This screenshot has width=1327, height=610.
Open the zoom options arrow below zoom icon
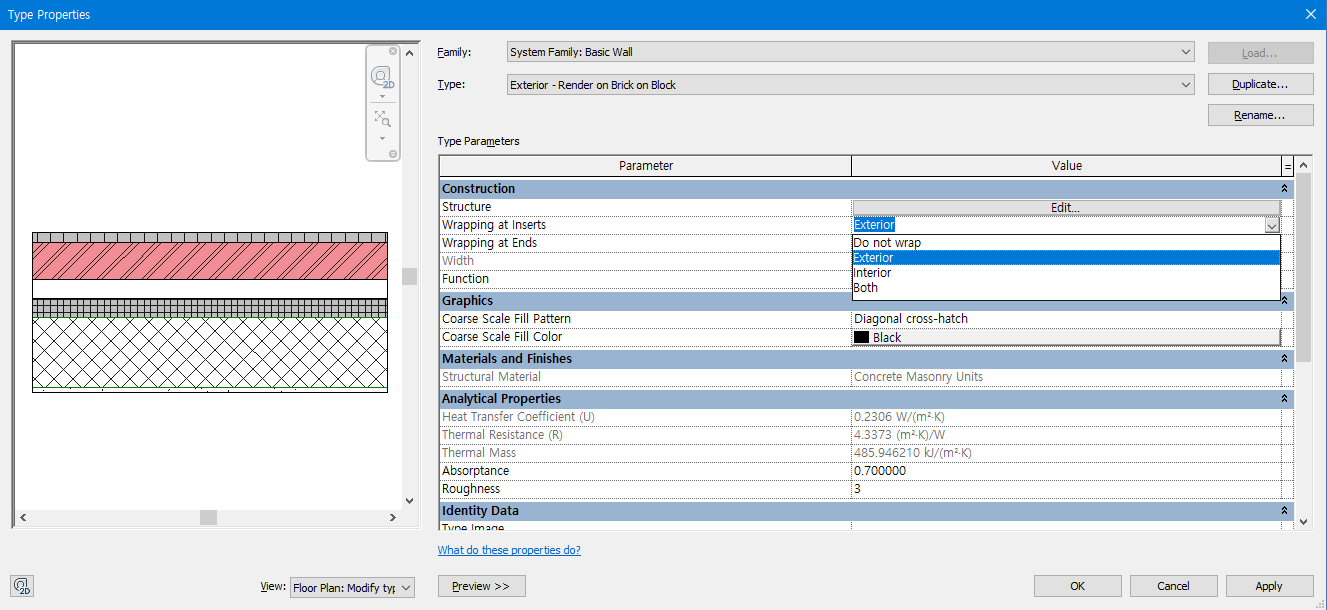[x=382, y=138]
